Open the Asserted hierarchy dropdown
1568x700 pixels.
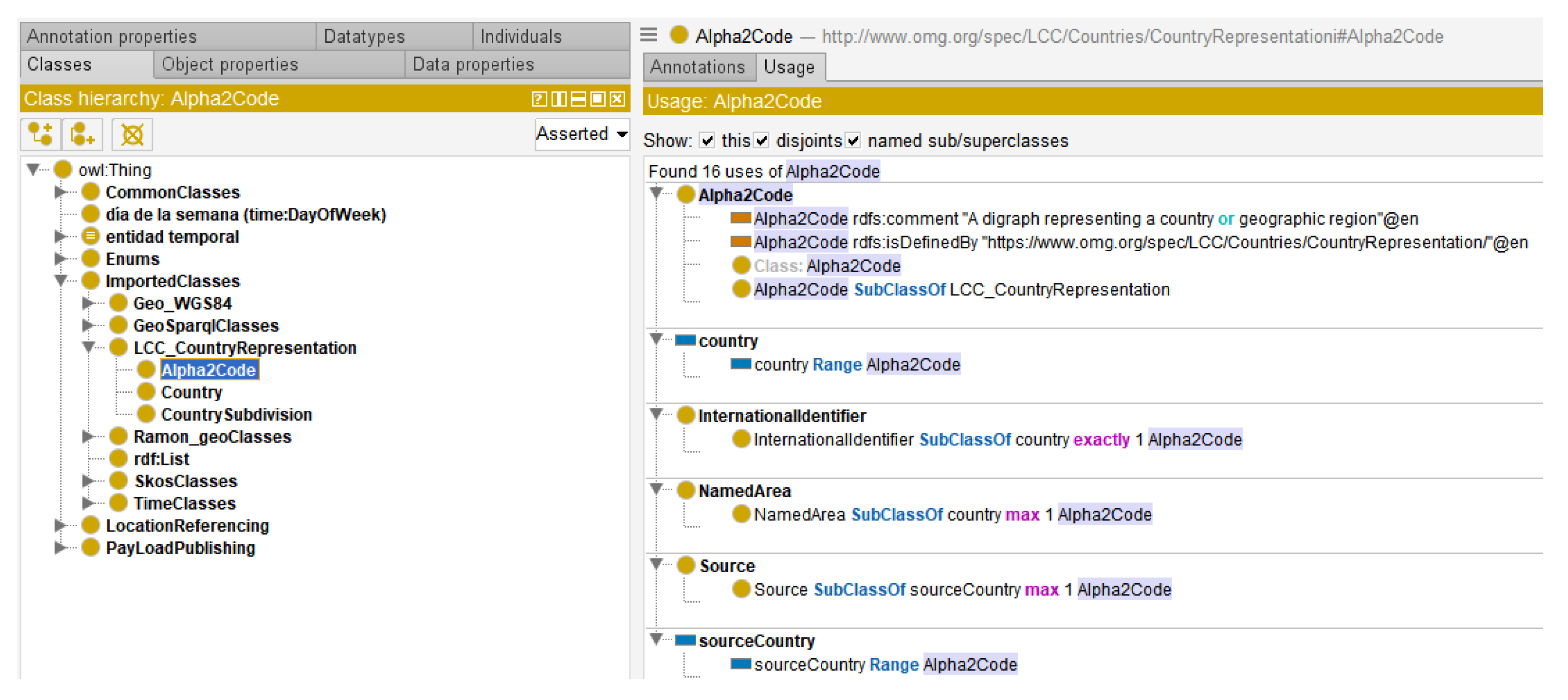582,134
